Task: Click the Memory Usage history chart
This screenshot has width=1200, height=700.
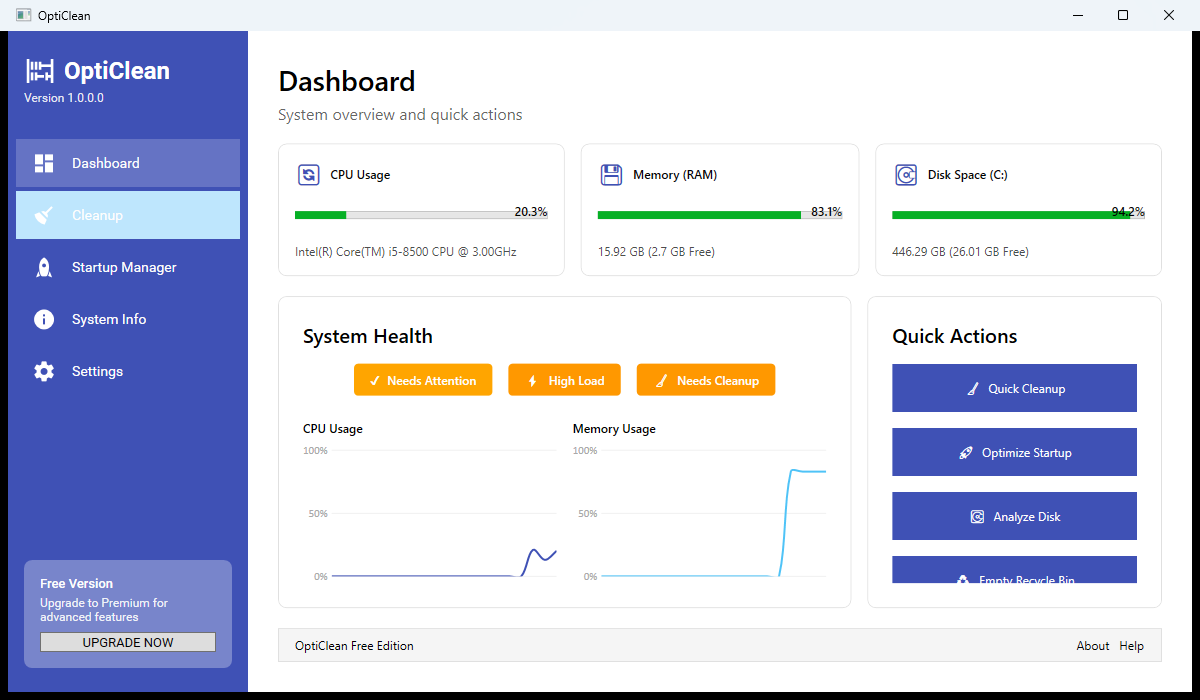Action: [700, 513]
